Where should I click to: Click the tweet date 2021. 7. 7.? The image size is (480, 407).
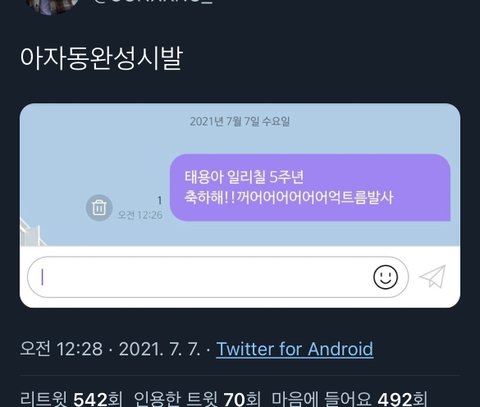(x=160, y=349)
